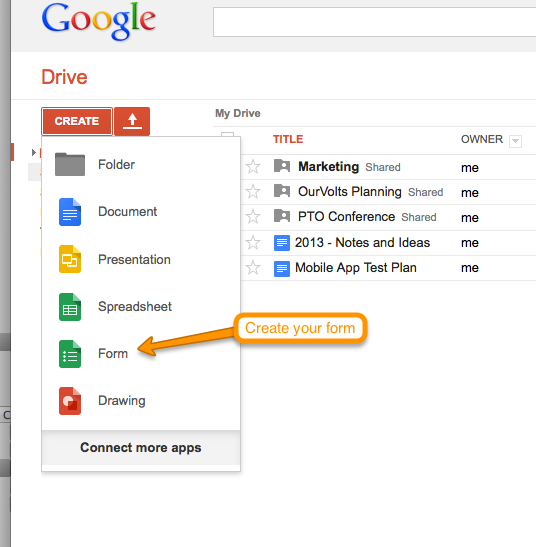This screenshot has height=547, width=536.
Task: Click the My Drive breadcrumb
Action: (238, 113)
